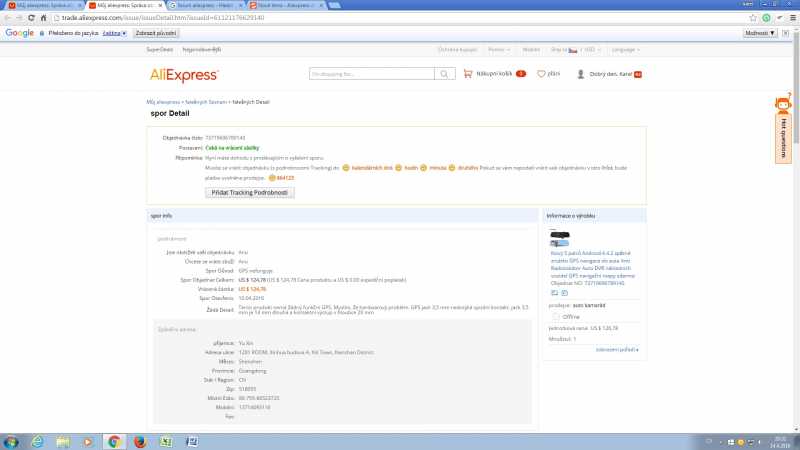Image resolution: width=800 pixels, height=450 pixels.
Task: Open the Můj aliexpress breadcrumb link
Action: pyautogui.click(x=163, y=102)
